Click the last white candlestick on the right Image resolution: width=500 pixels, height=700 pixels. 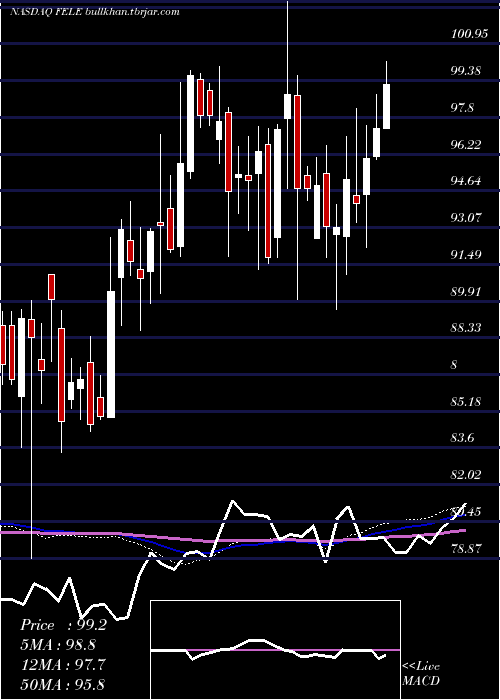point(386,106)
